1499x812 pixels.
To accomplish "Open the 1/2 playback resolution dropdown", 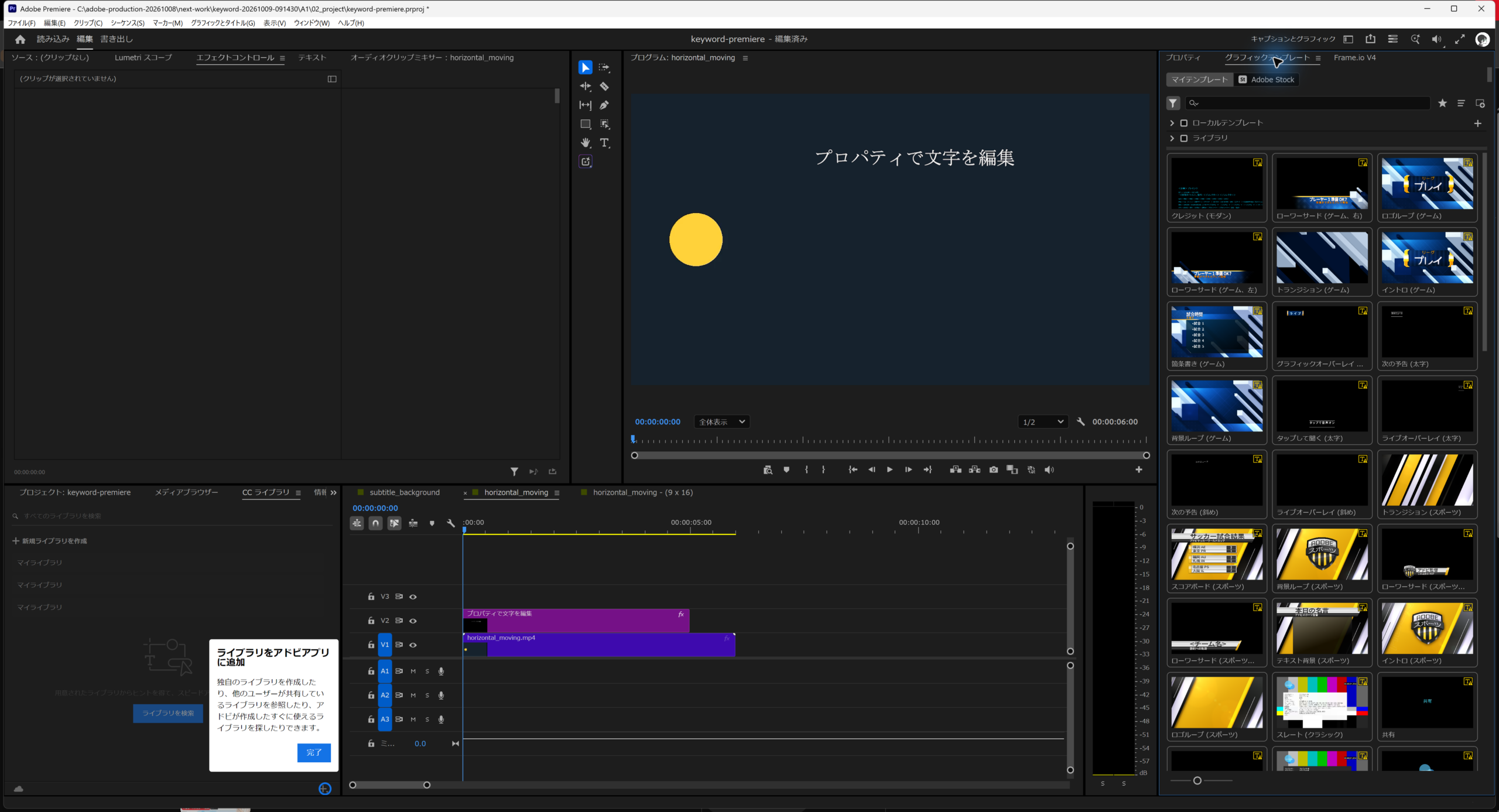I will pyautogui.click(x=1042, y=422).
